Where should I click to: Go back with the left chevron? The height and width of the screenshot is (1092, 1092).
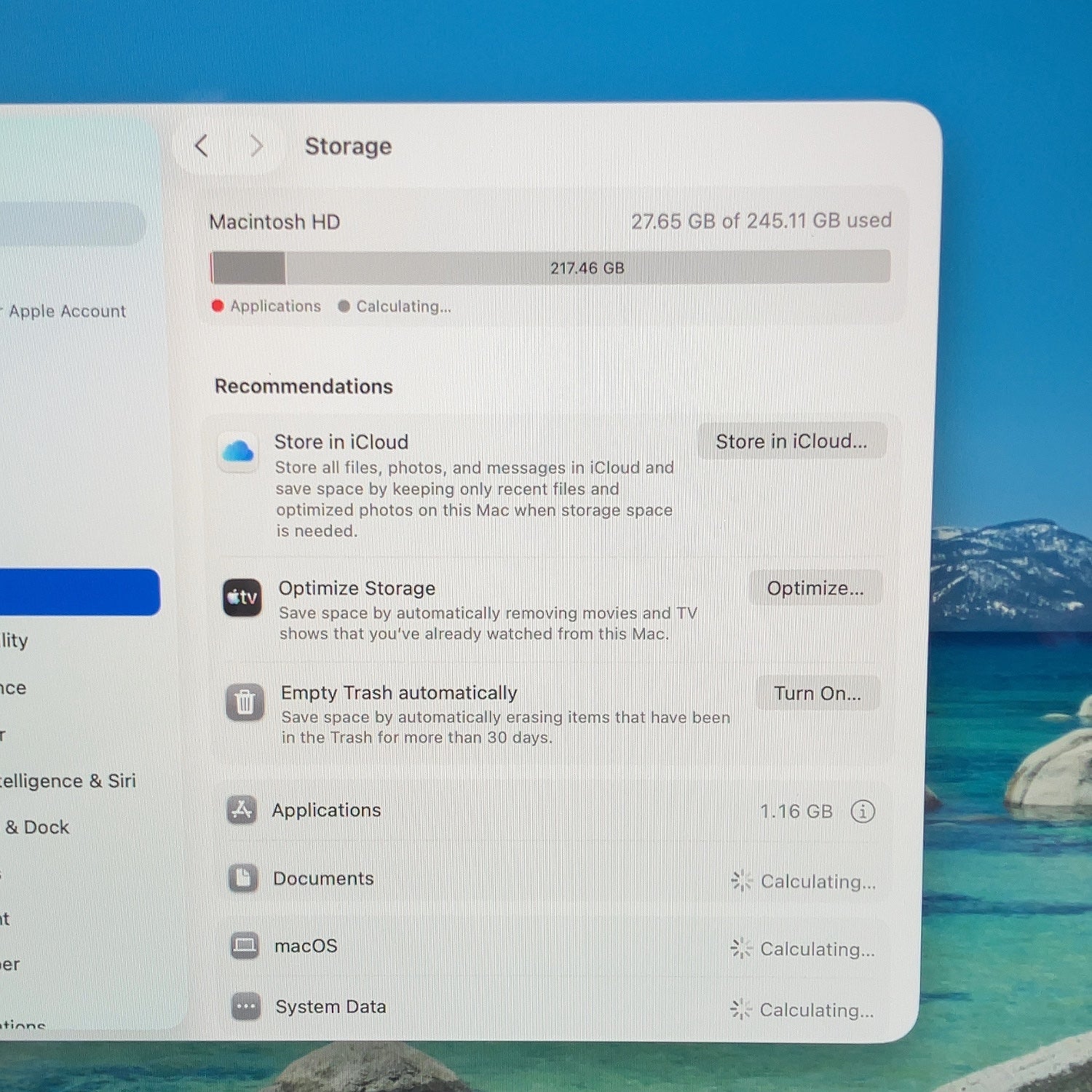[202, 146]
